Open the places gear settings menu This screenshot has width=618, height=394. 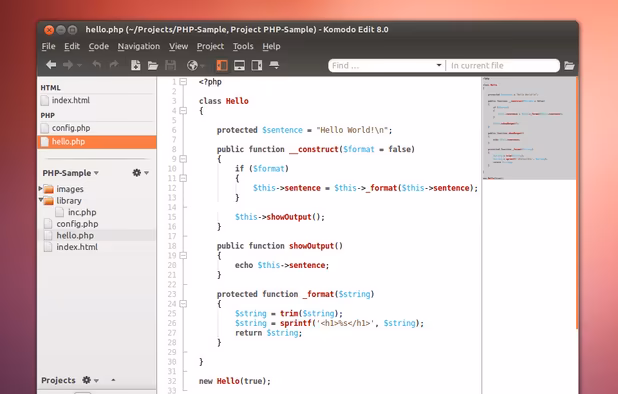point(140,173)
